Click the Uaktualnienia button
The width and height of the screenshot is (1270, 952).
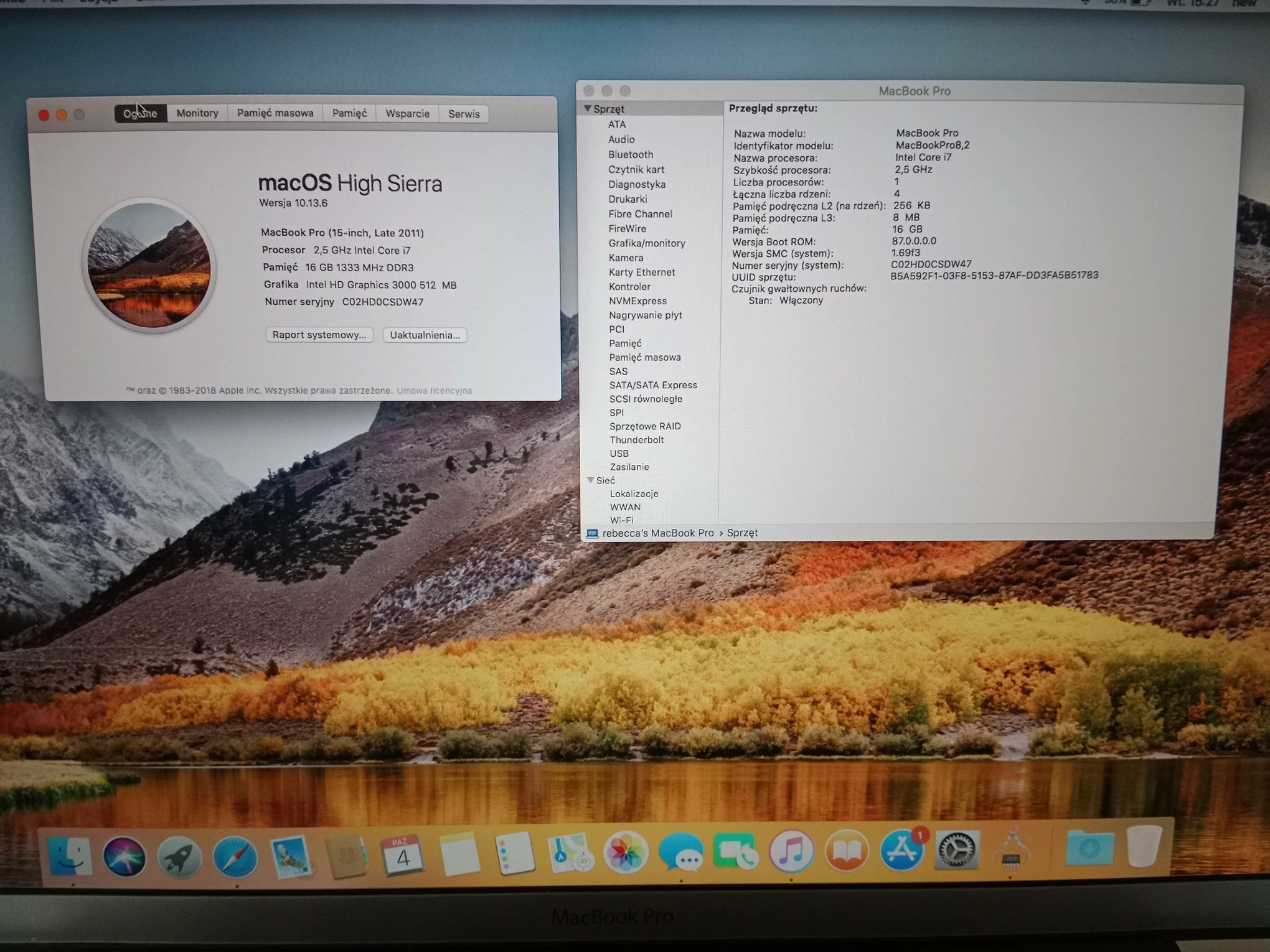coord(425,335)
